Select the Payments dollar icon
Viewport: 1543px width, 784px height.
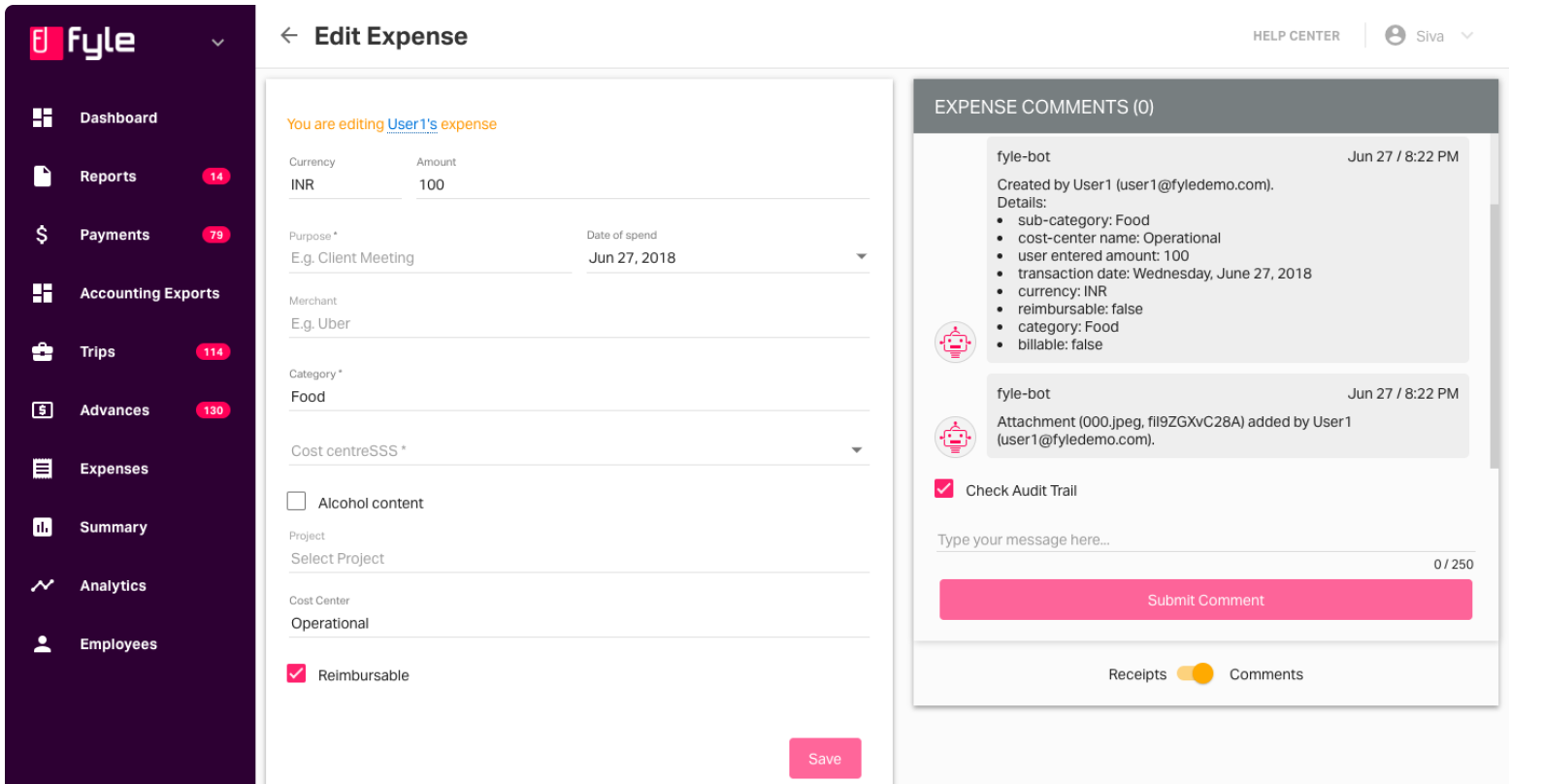coord(42,234)
